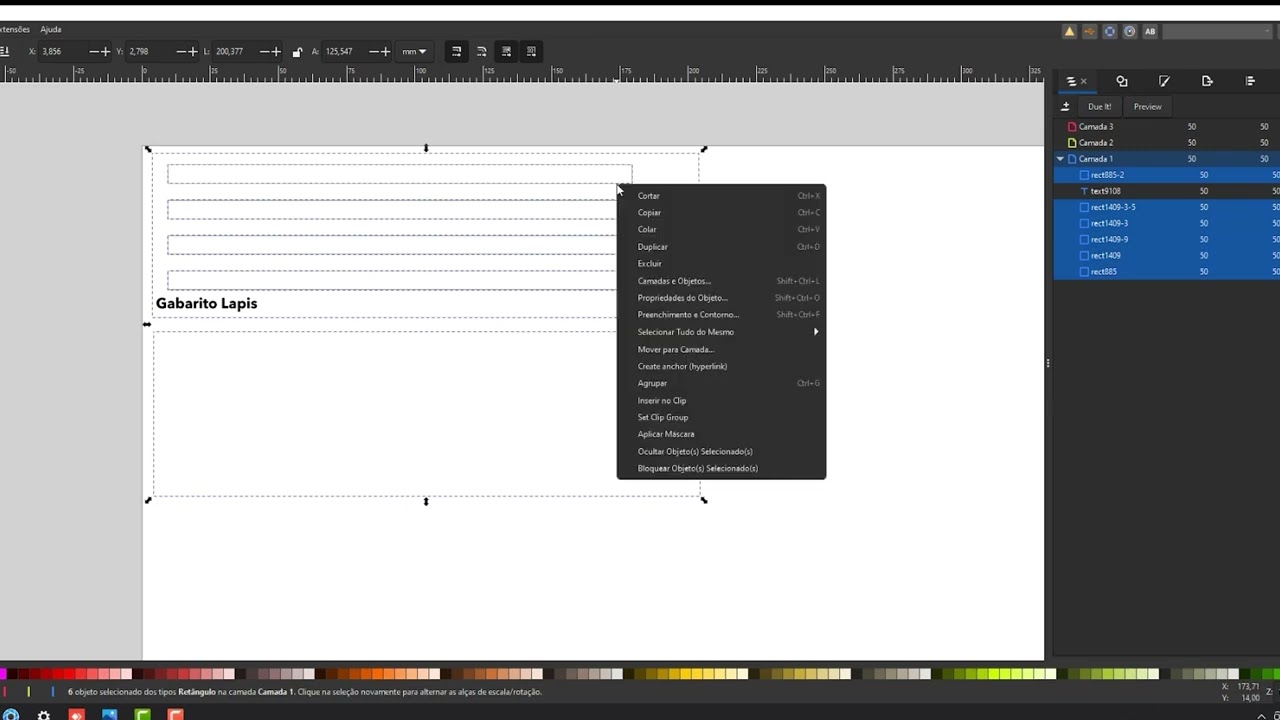The width and height of the screenshot is (1280, 720).
Task: Choose Inserir no Clip option
Action: point(721,401)
